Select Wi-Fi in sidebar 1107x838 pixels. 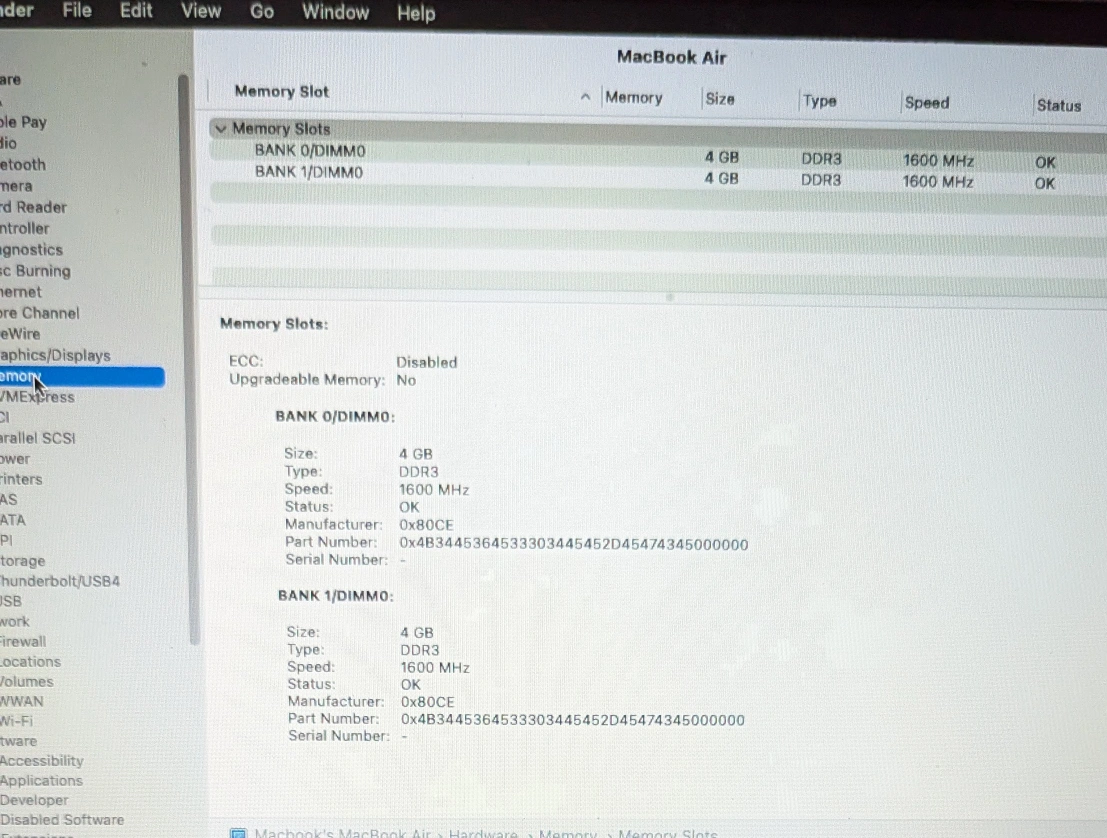17,721
